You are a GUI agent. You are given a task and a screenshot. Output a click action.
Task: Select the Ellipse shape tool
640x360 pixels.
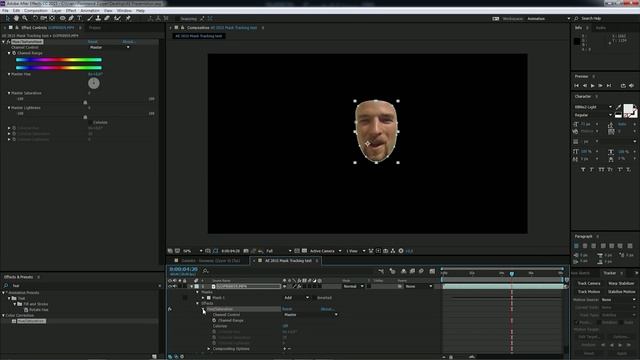coord(62,18)
